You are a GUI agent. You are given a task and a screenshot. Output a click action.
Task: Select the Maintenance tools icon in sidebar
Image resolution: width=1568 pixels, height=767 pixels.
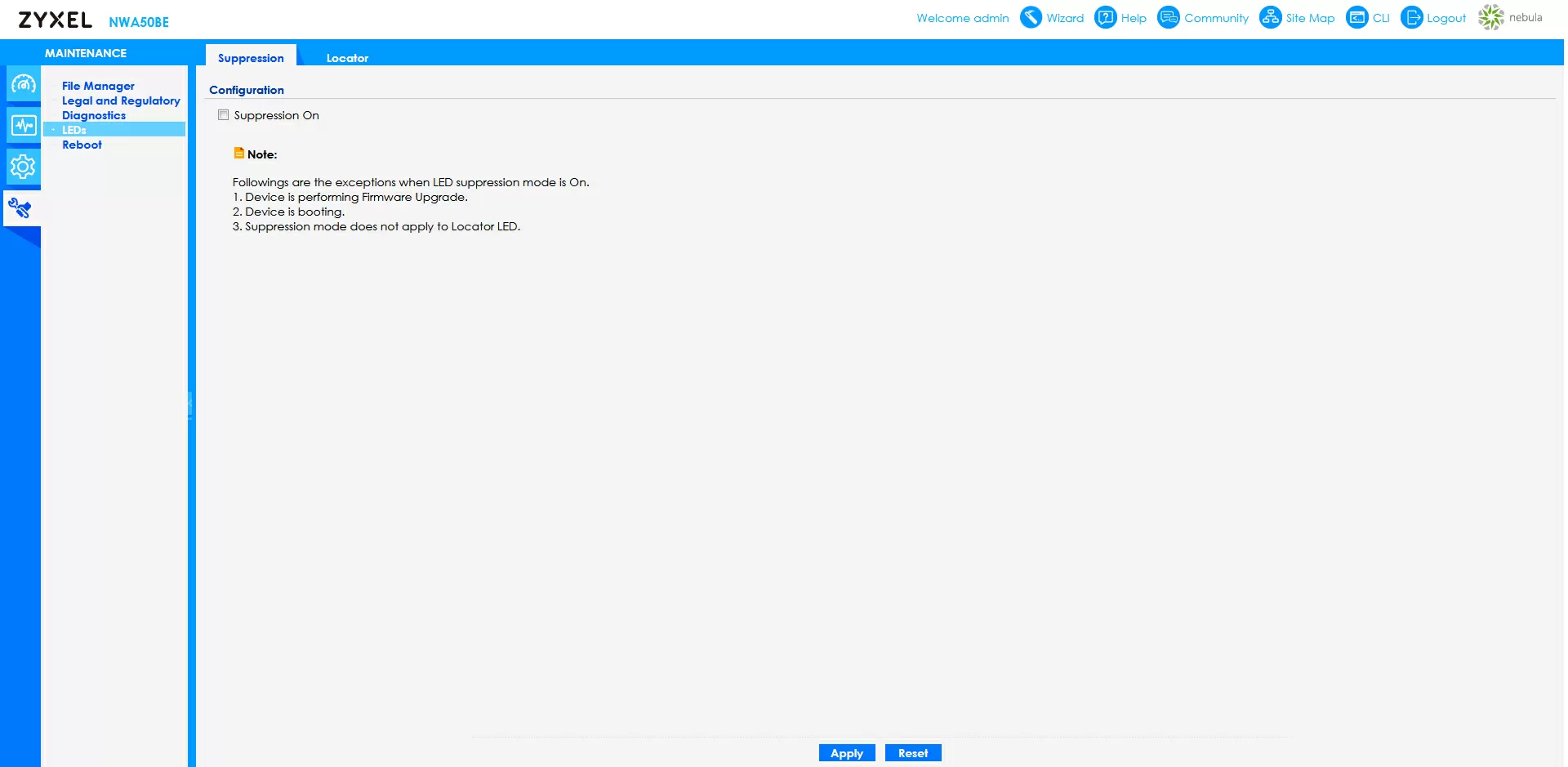(21, 208)
